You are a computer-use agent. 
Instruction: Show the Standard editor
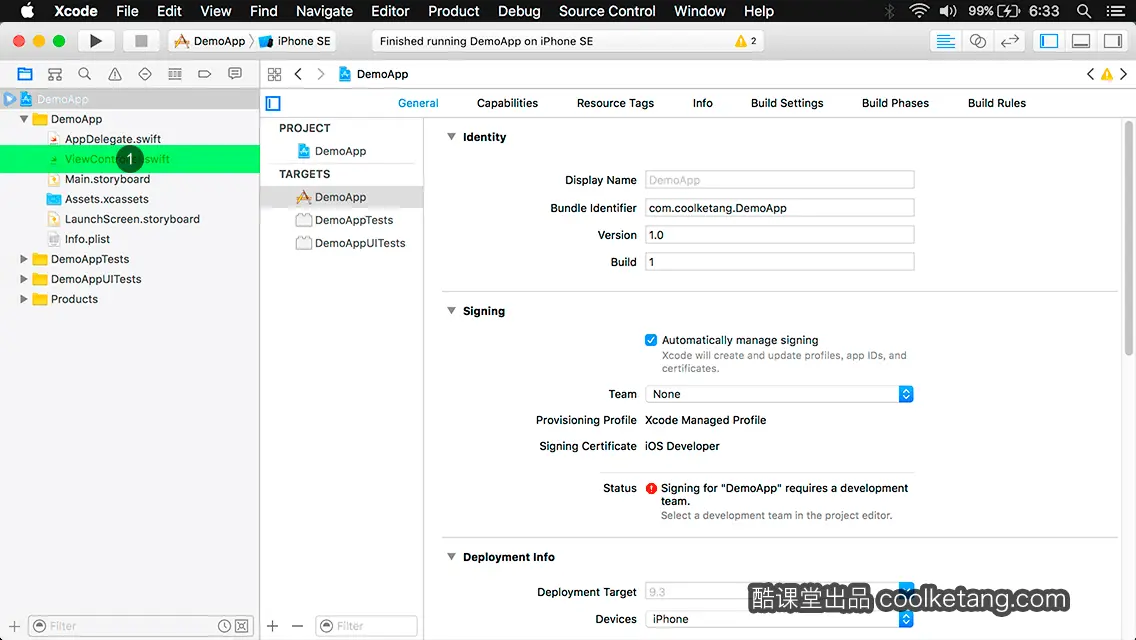945,41
